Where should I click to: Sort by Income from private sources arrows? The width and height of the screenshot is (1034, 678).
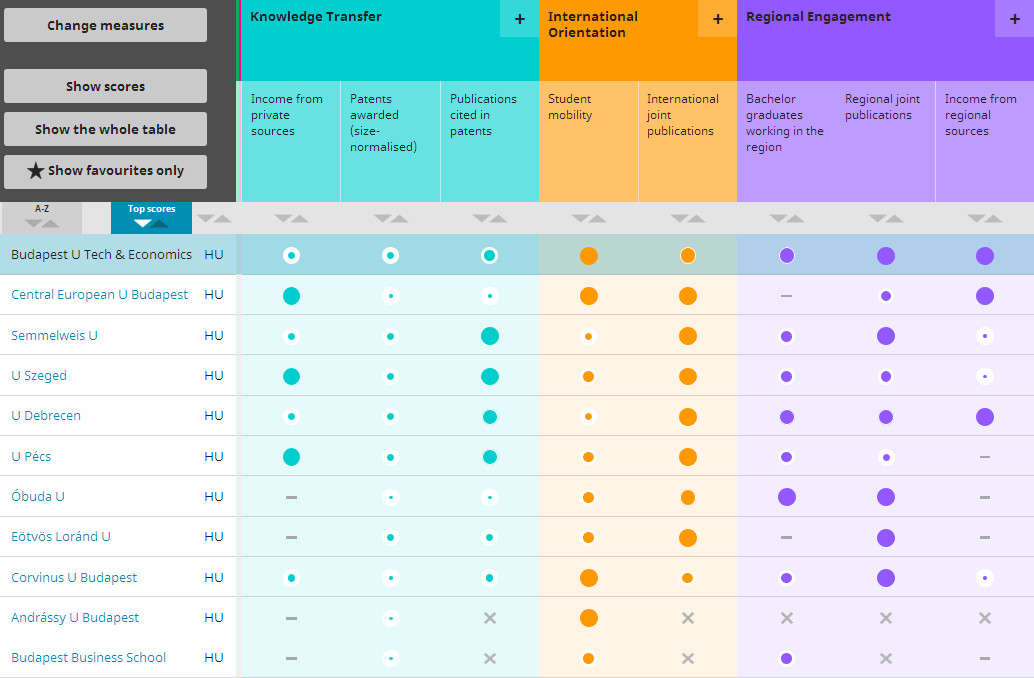(x=291, y=218)
